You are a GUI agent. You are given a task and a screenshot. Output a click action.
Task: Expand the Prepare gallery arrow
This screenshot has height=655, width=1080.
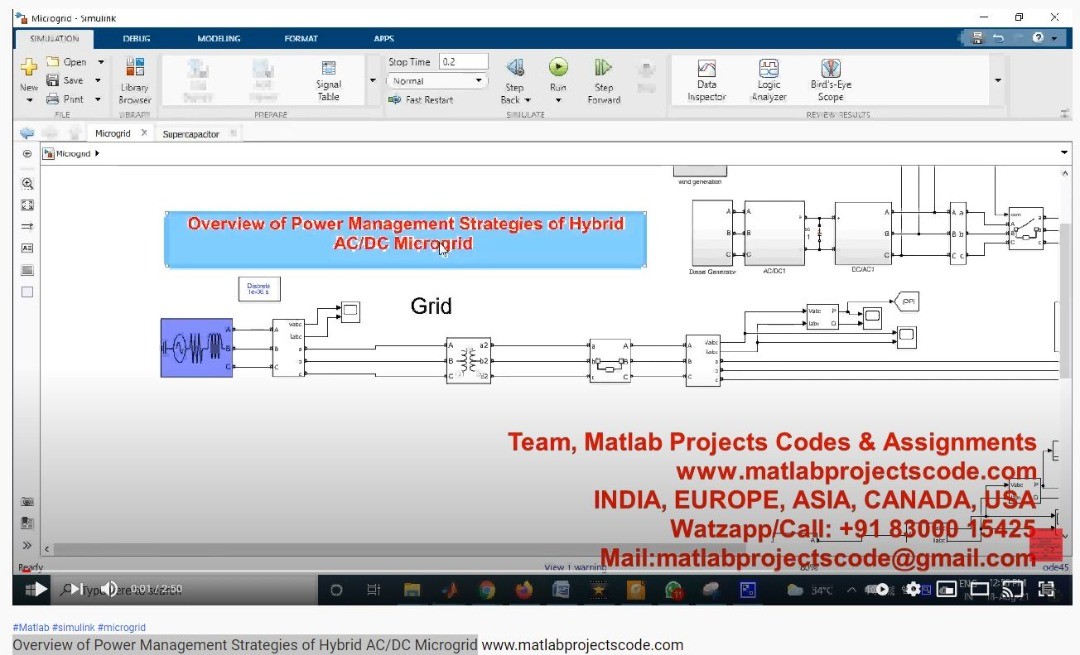(373, 81)
